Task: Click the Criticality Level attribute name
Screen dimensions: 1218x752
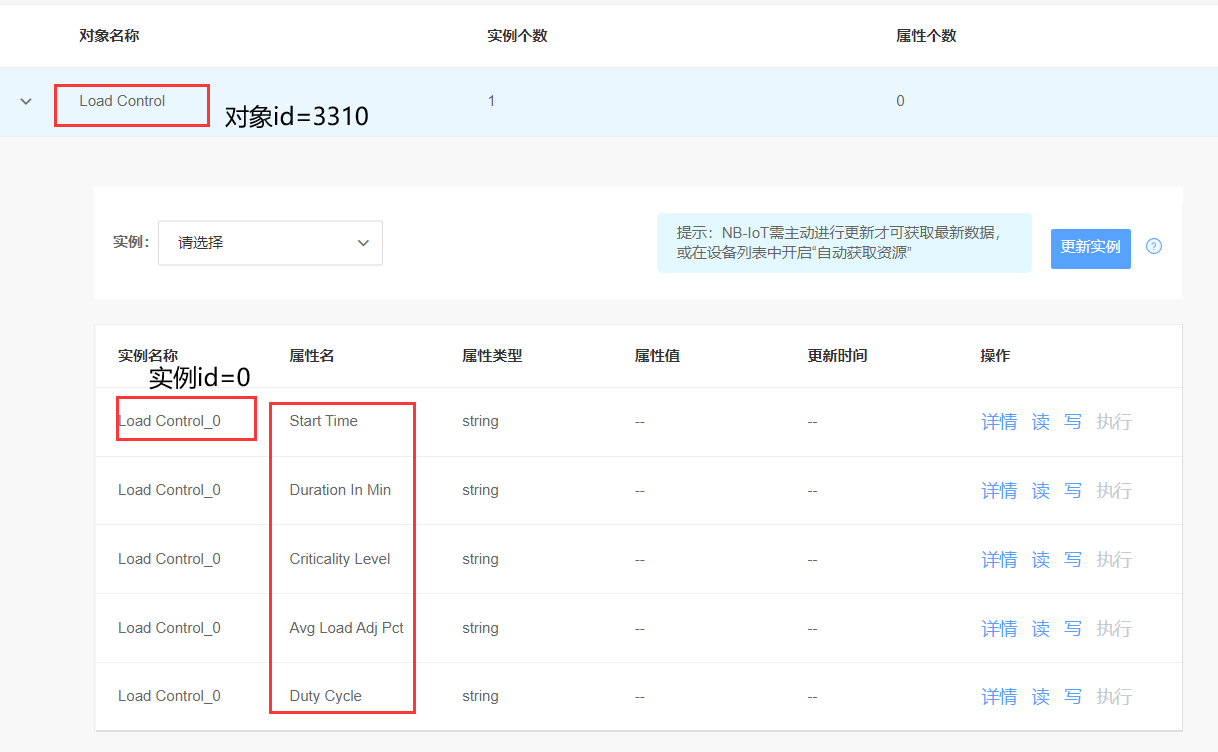Action: click(340, 559)
